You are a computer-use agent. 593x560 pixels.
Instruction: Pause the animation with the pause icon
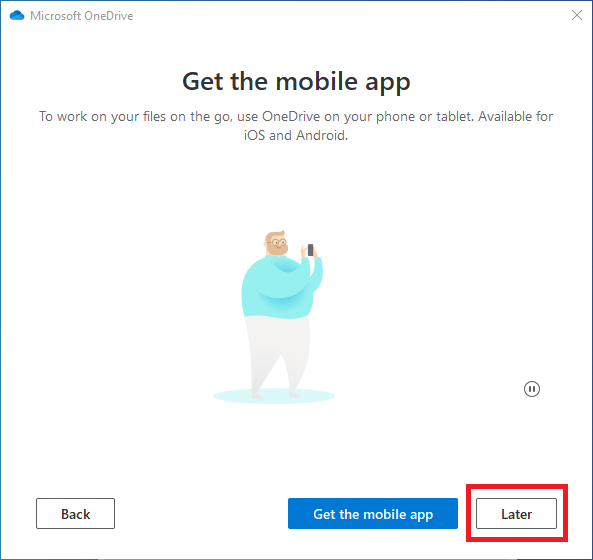[531, 389]
